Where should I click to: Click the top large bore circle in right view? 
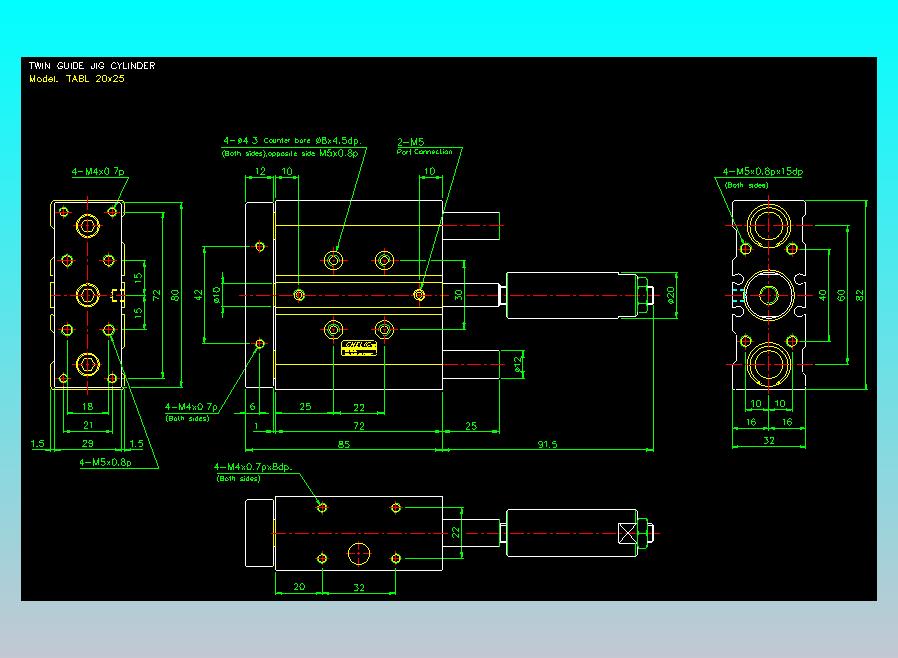tap(769, 226)
